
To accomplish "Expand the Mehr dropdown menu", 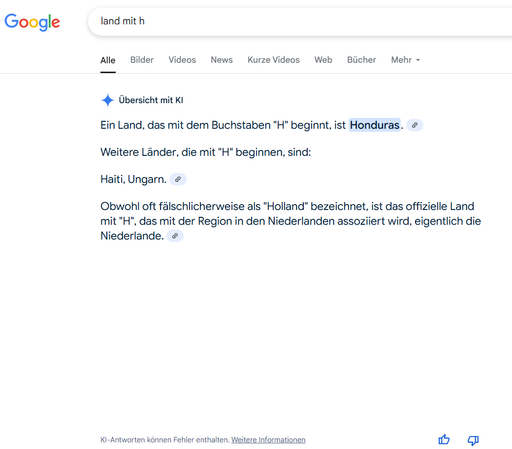I will click(405, 60).
